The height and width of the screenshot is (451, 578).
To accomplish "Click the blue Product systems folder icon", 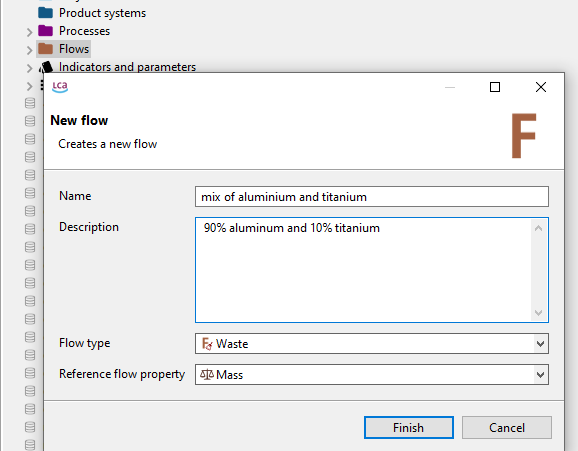I will 45,13.
